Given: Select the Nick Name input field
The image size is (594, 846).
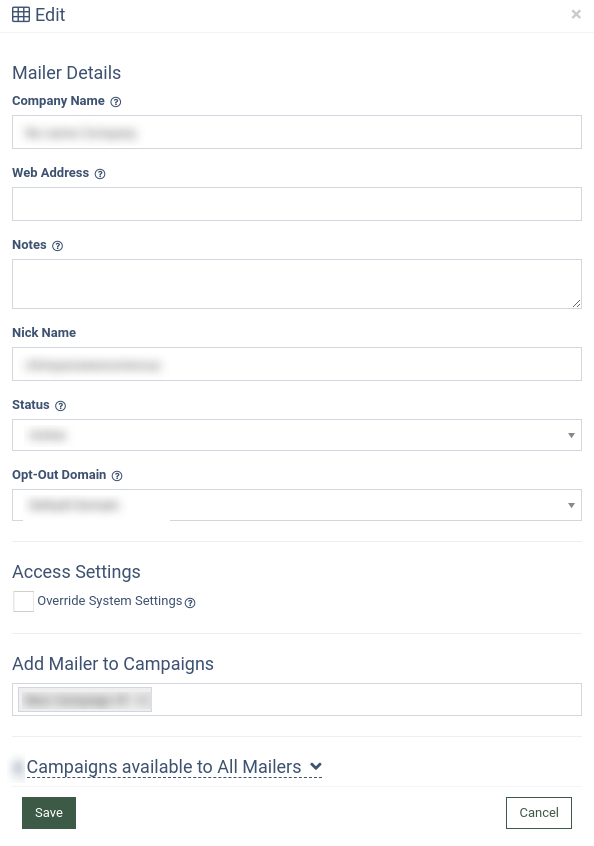Looking at the screenshot, I should click(297, 364).
